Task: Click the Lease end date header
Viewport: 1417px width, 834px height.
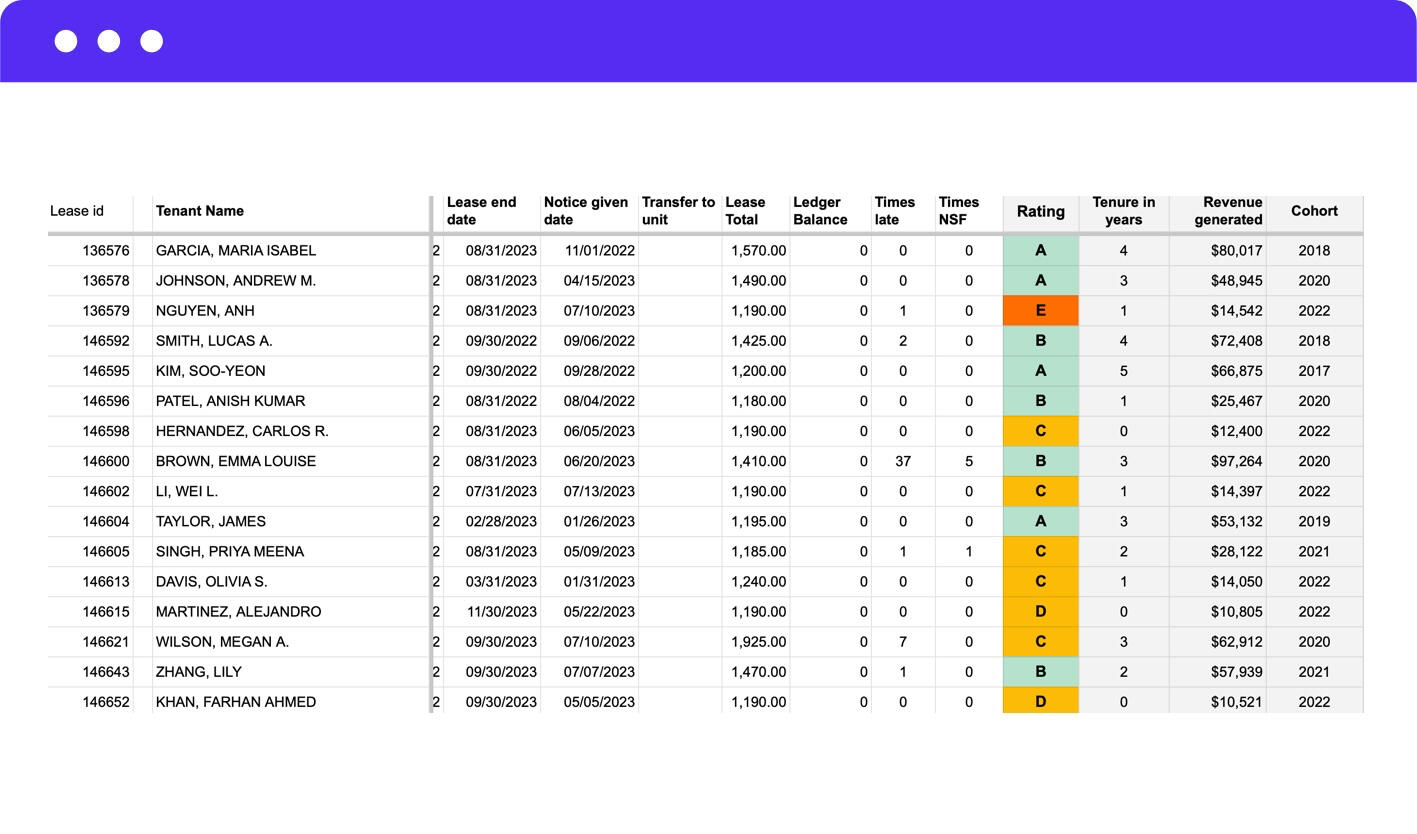Action: 482,211
